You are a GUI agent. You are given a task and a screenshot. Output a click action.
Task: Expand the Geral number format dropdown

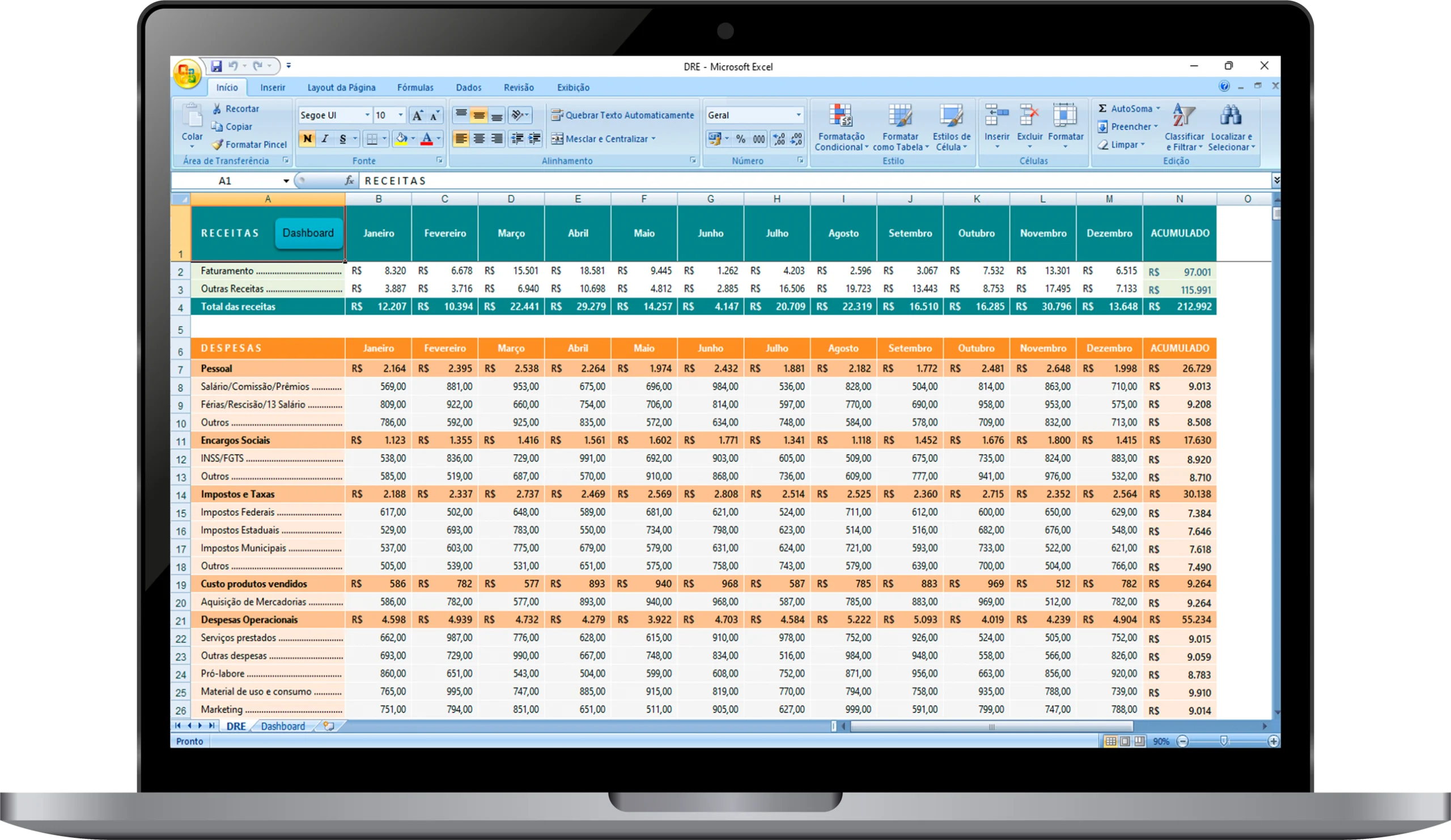[x=798, y=115]
